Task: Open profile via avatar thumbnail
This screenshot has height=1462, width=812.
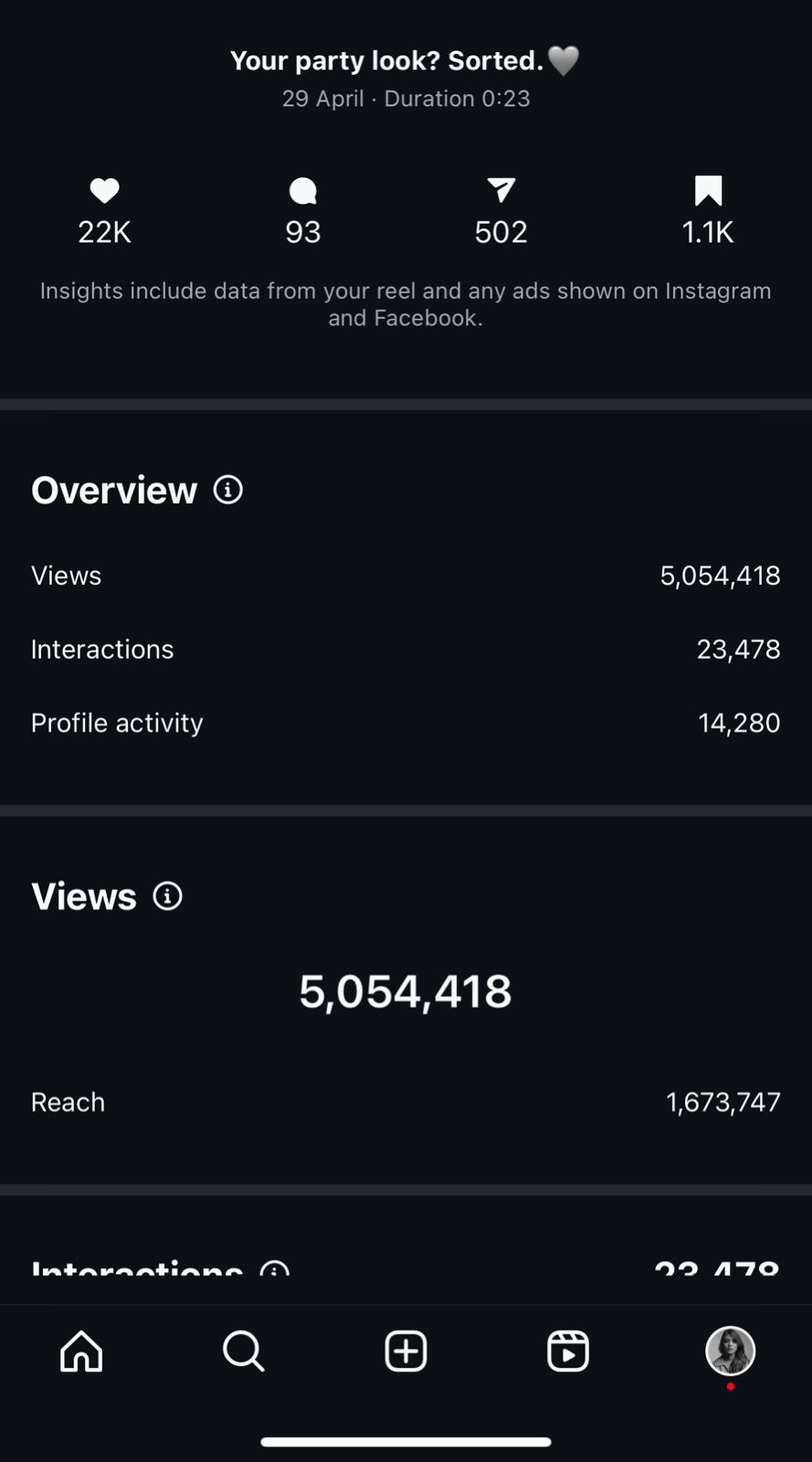Action: pos(730,1351)
